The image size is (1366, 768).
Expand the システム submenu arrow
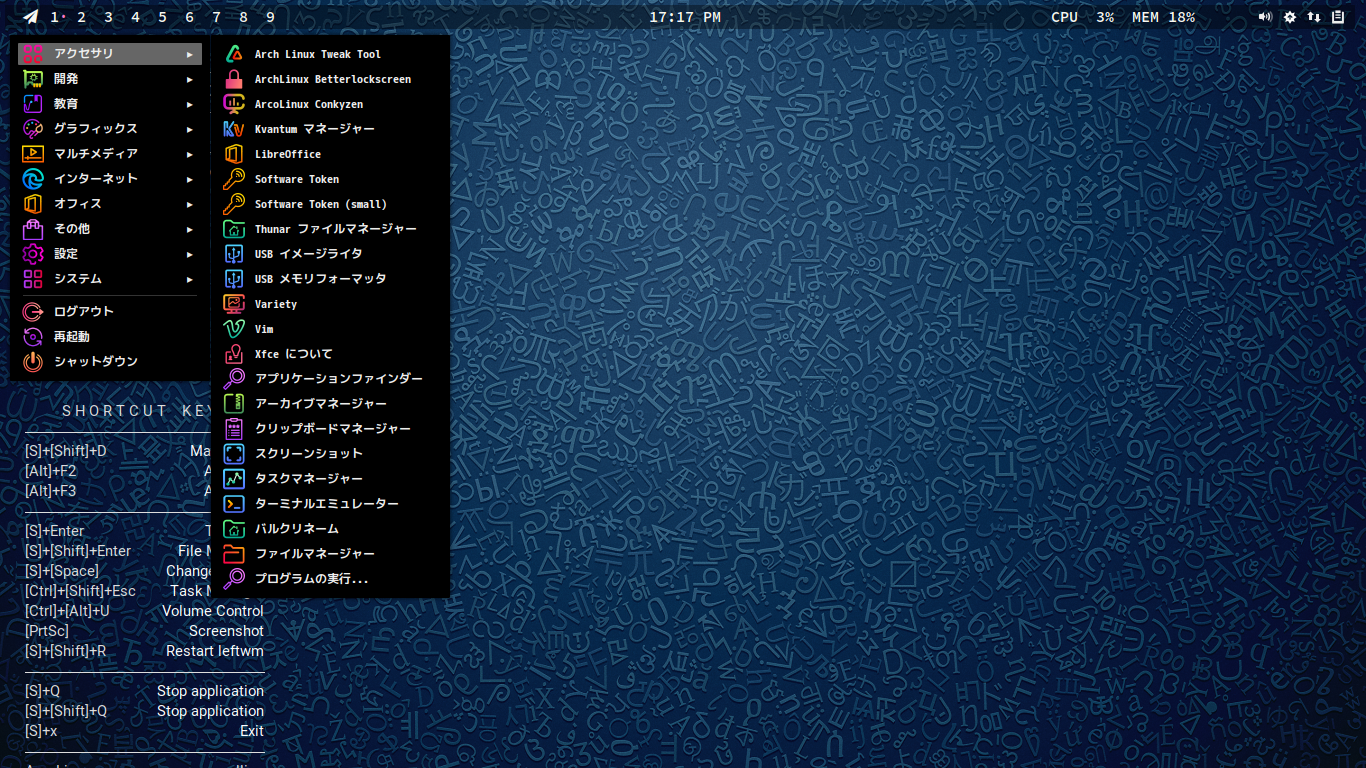click(190, 279)
